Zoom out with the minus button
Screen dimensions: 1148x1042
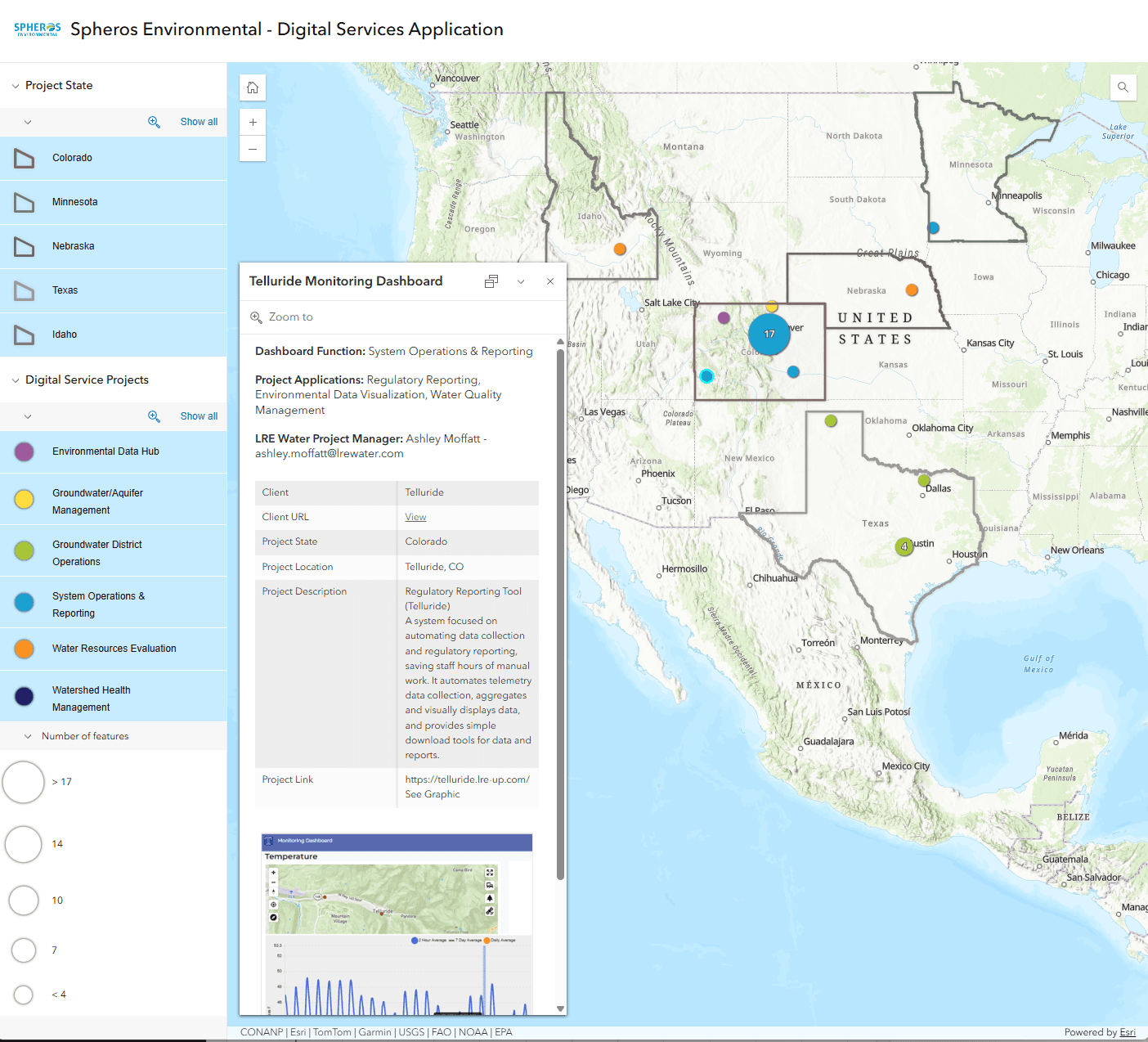(253, 149)
